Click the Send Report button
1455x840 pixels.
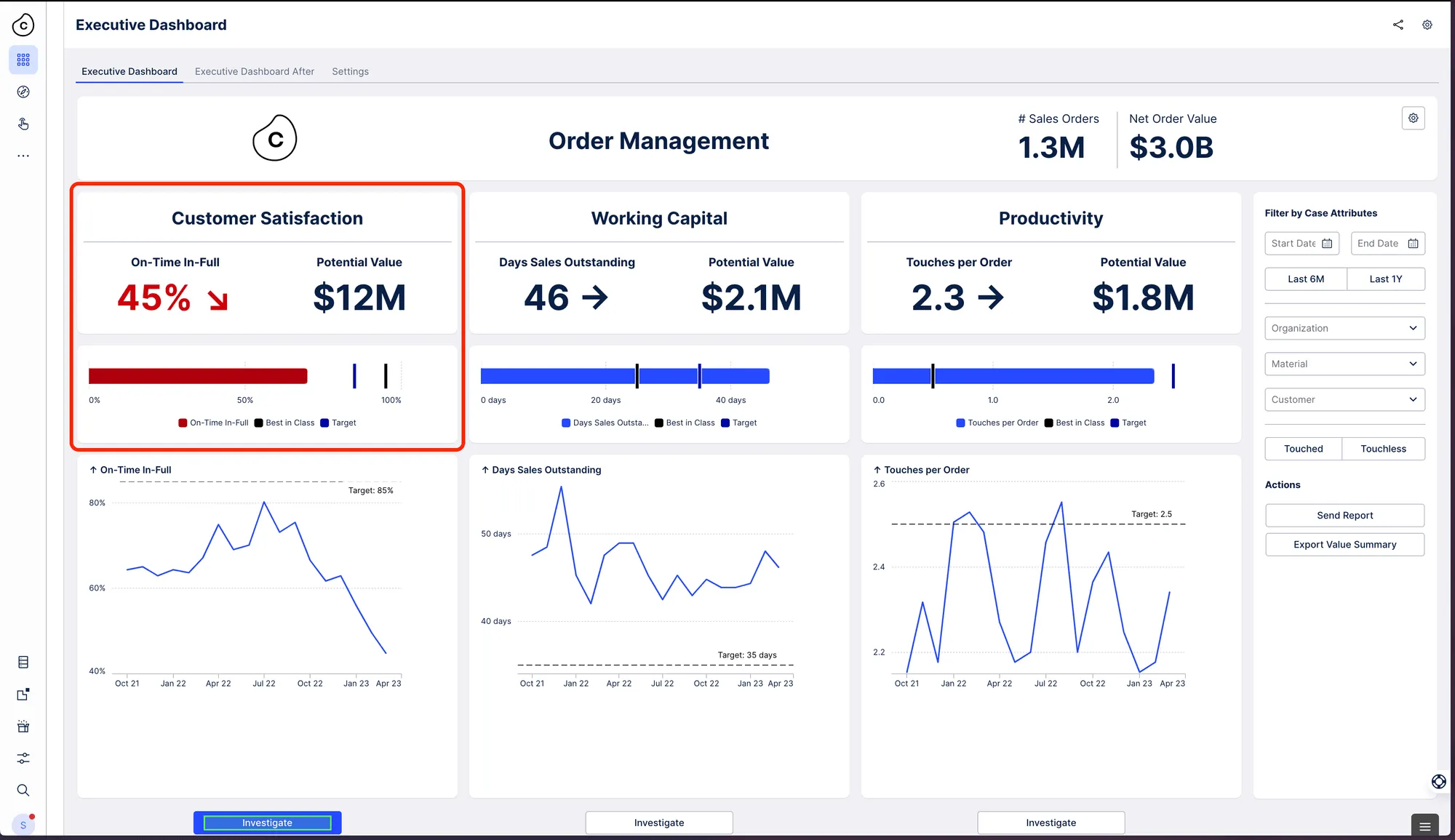point(1344,516)
